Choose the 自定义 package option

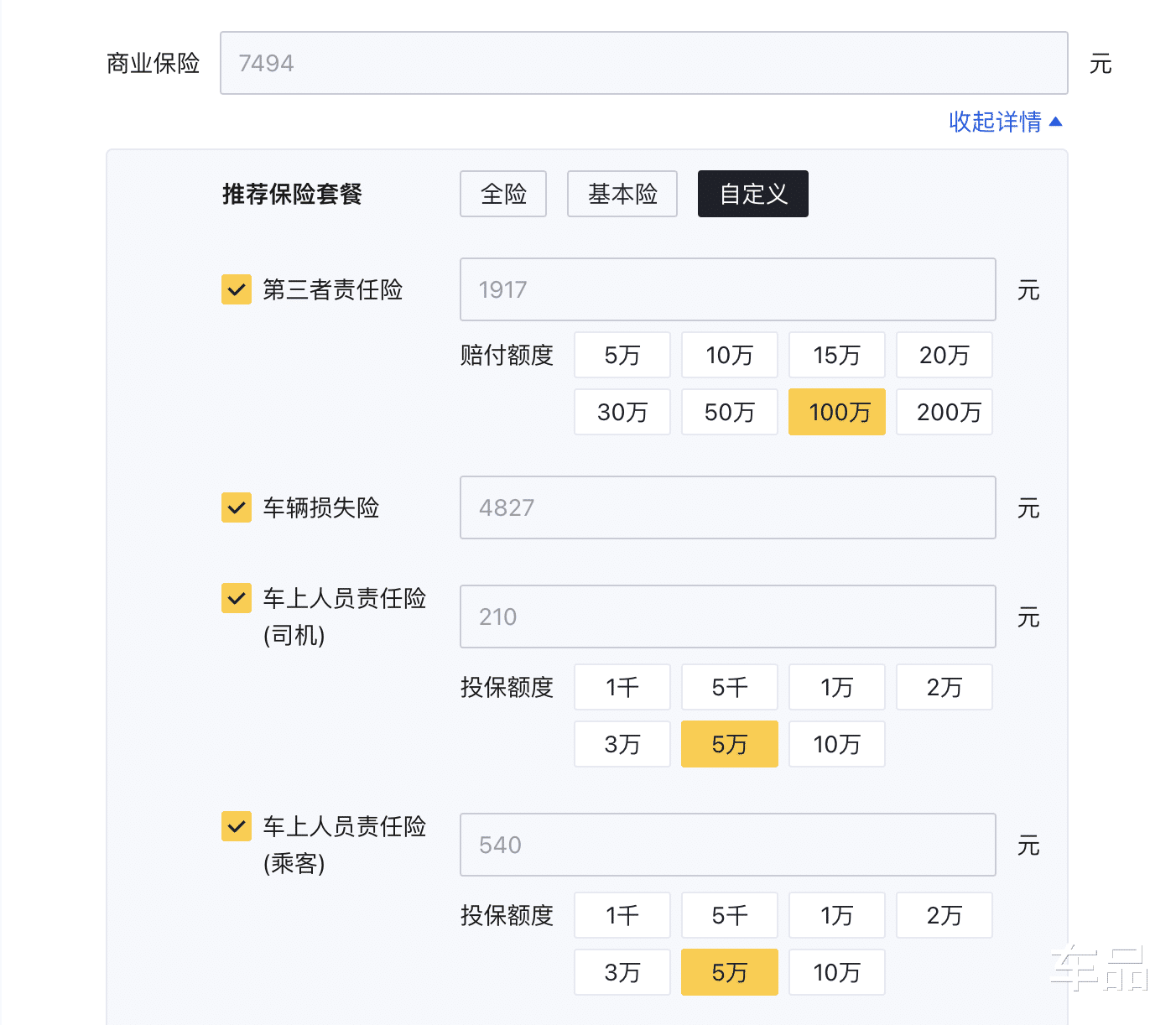pos(753,194)
